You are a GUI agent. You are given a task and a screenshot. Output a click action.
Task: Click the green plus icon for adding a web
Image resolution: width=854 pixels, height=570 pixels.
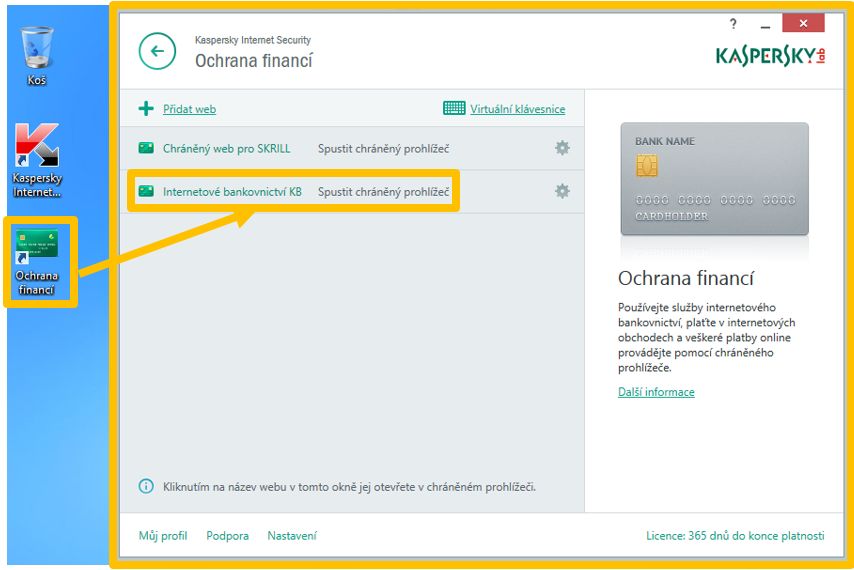pyautogui.click(x=146, y=108)
